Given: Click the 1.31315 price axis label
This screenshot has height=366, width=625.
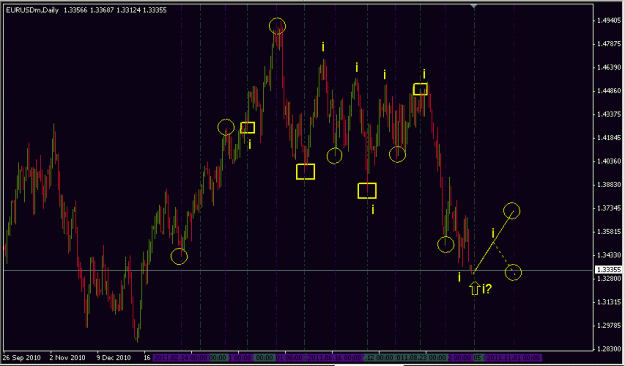Looking at the screenshot, I should click(x=608, y=302).
